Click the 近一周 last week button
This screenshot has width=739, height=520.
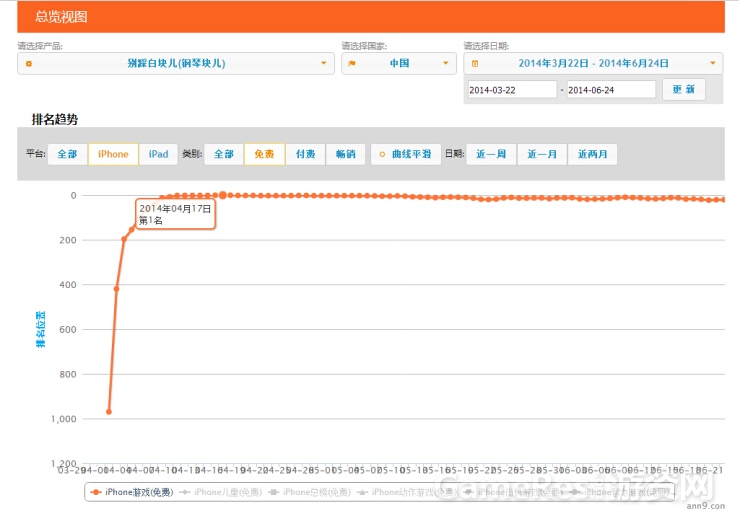click(491, 154)
